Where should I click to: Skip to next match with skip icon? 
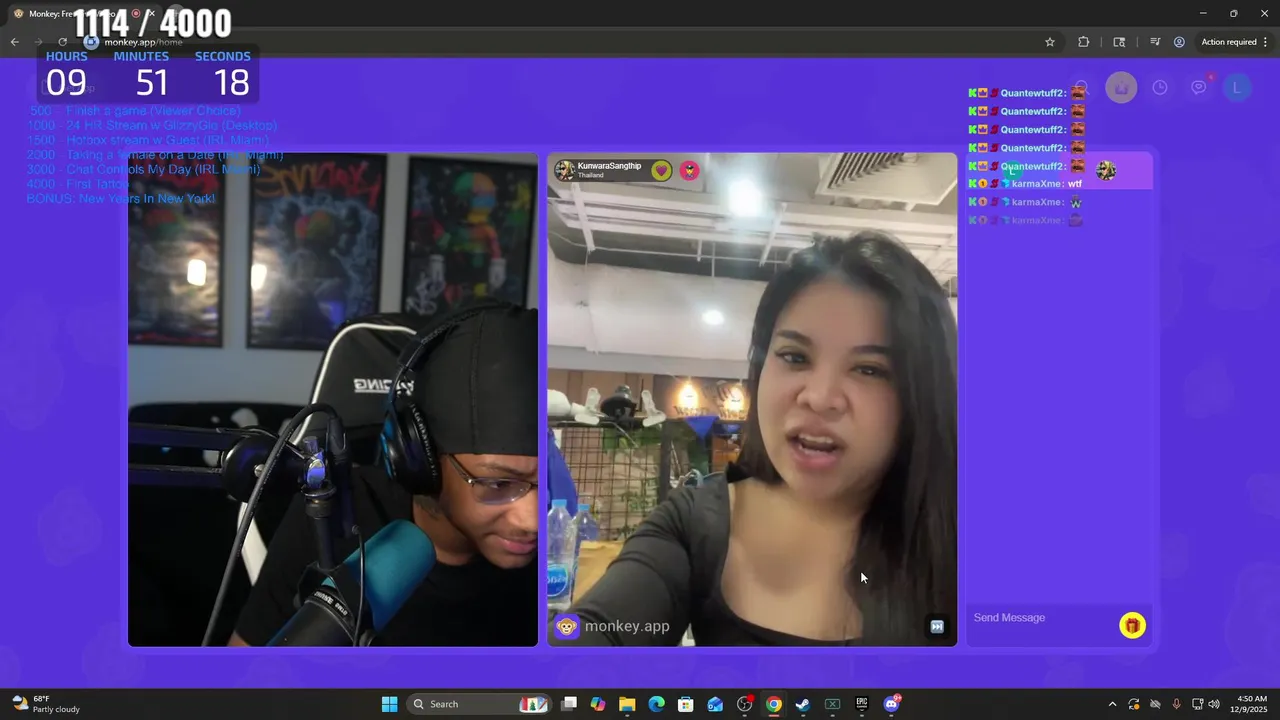coord(937,626)
